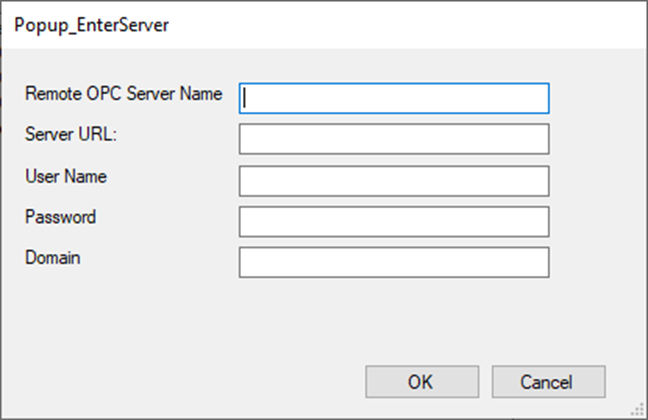Click the blank area right of the Server URL box
Image resolution: width=648 pixels, height=420 pixels.
click(597, 139)
